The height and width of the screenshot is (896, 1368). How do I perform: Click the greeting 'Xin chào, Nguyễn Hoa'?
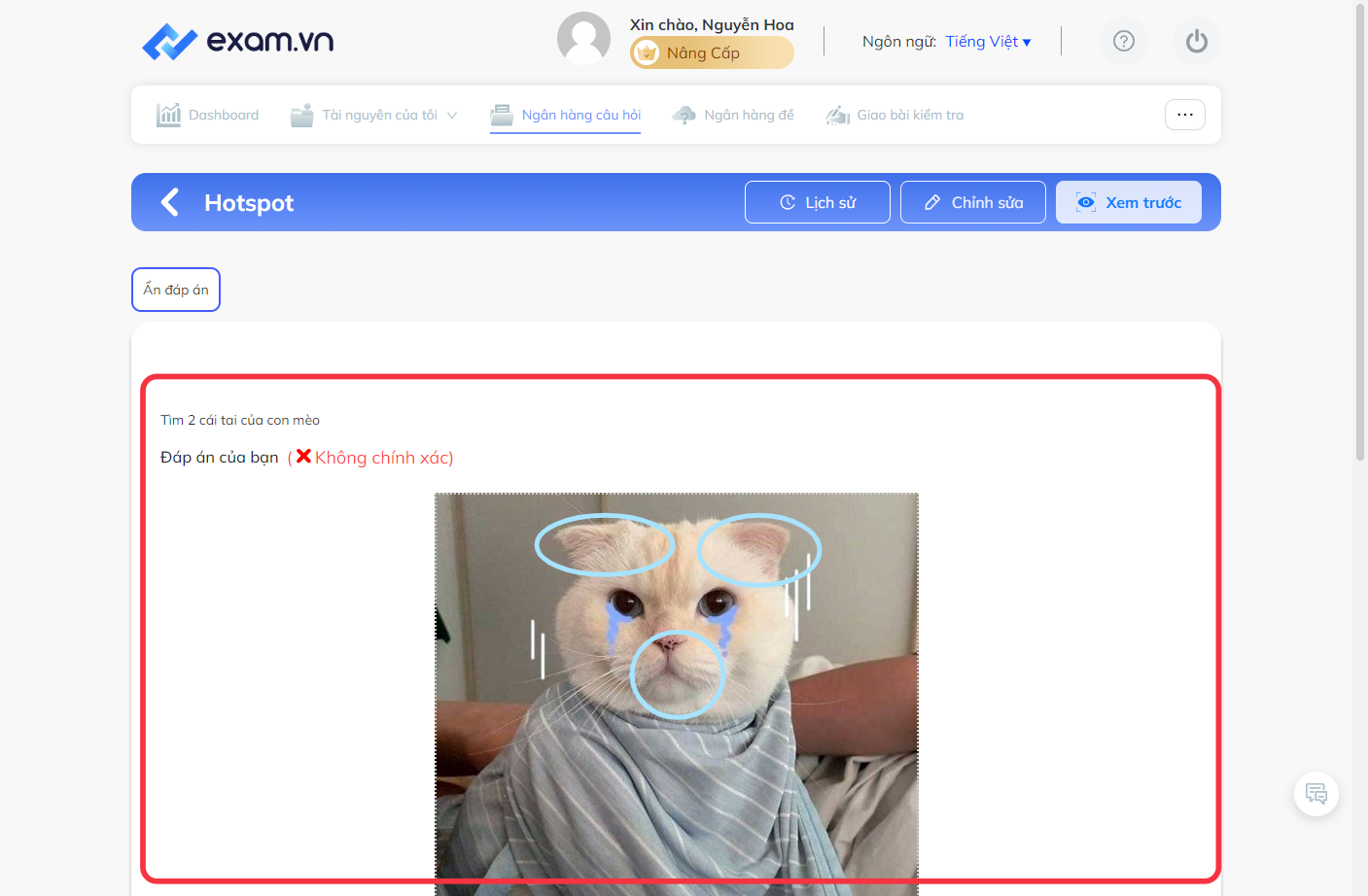point(712,25)
